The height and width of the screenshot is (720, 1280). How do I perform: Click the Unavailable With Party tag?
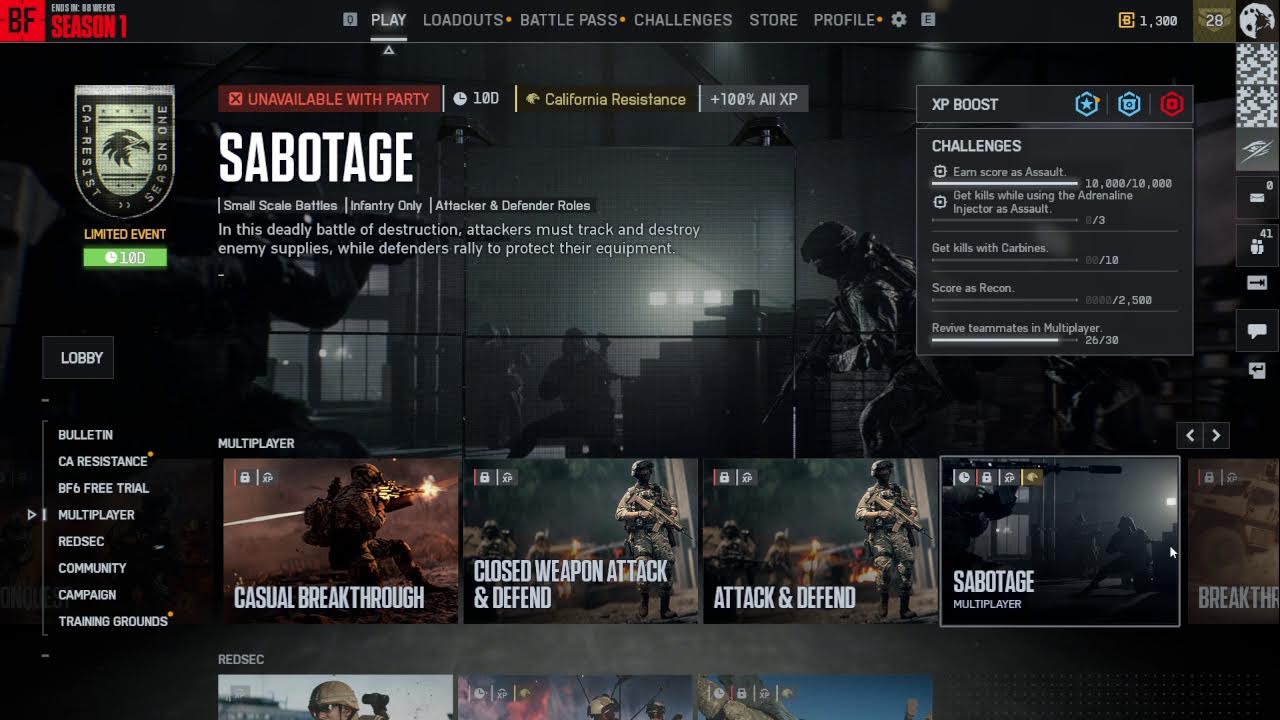click(x=329, y=99)
